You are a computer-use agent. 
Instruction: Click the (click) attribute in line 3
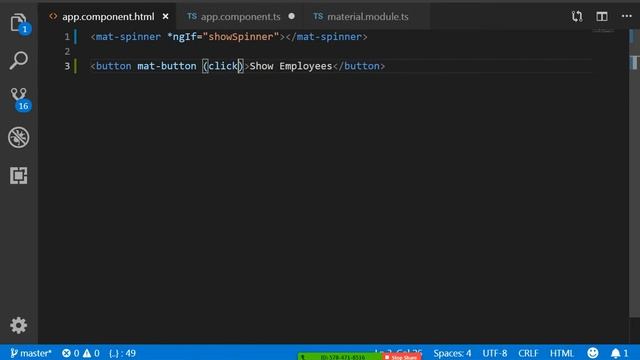click(x=223, y=66)
